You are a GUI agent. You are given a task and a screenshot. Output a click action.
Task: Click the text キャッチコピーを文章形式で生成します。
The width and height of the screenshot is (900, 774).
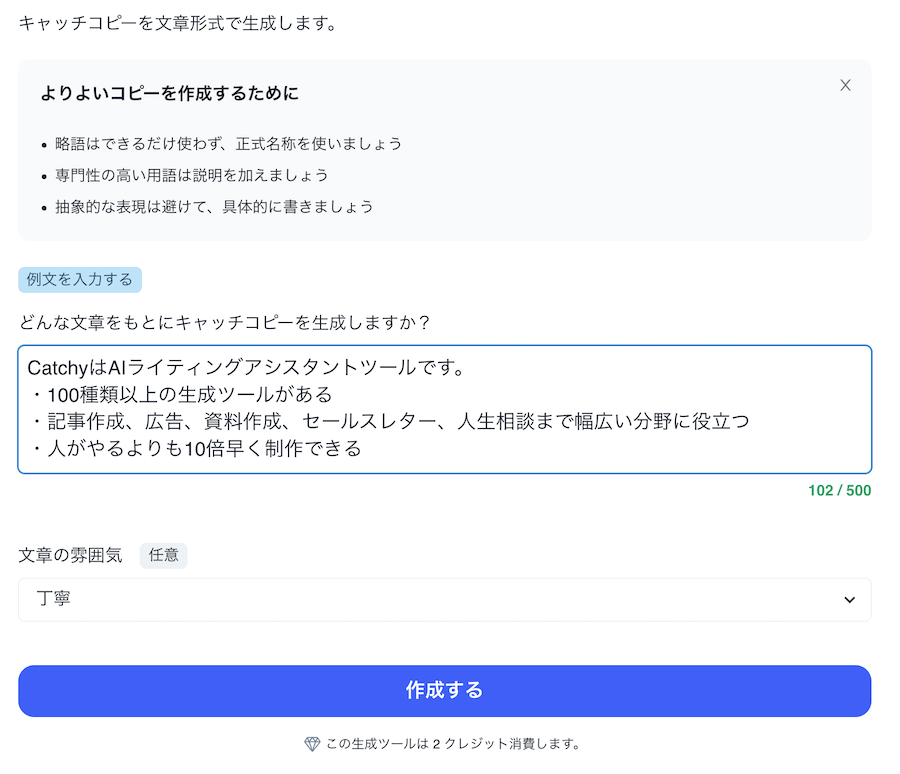(x=177, y=24)
